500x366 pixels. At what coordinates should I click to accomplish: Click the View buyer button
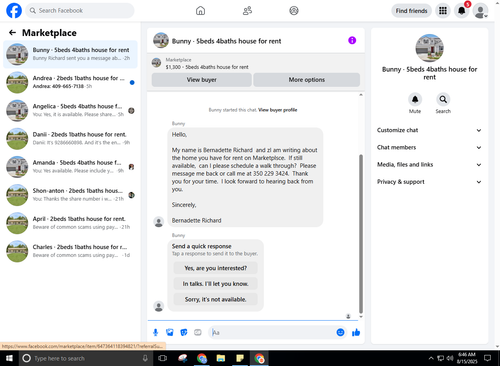[202, 80]
